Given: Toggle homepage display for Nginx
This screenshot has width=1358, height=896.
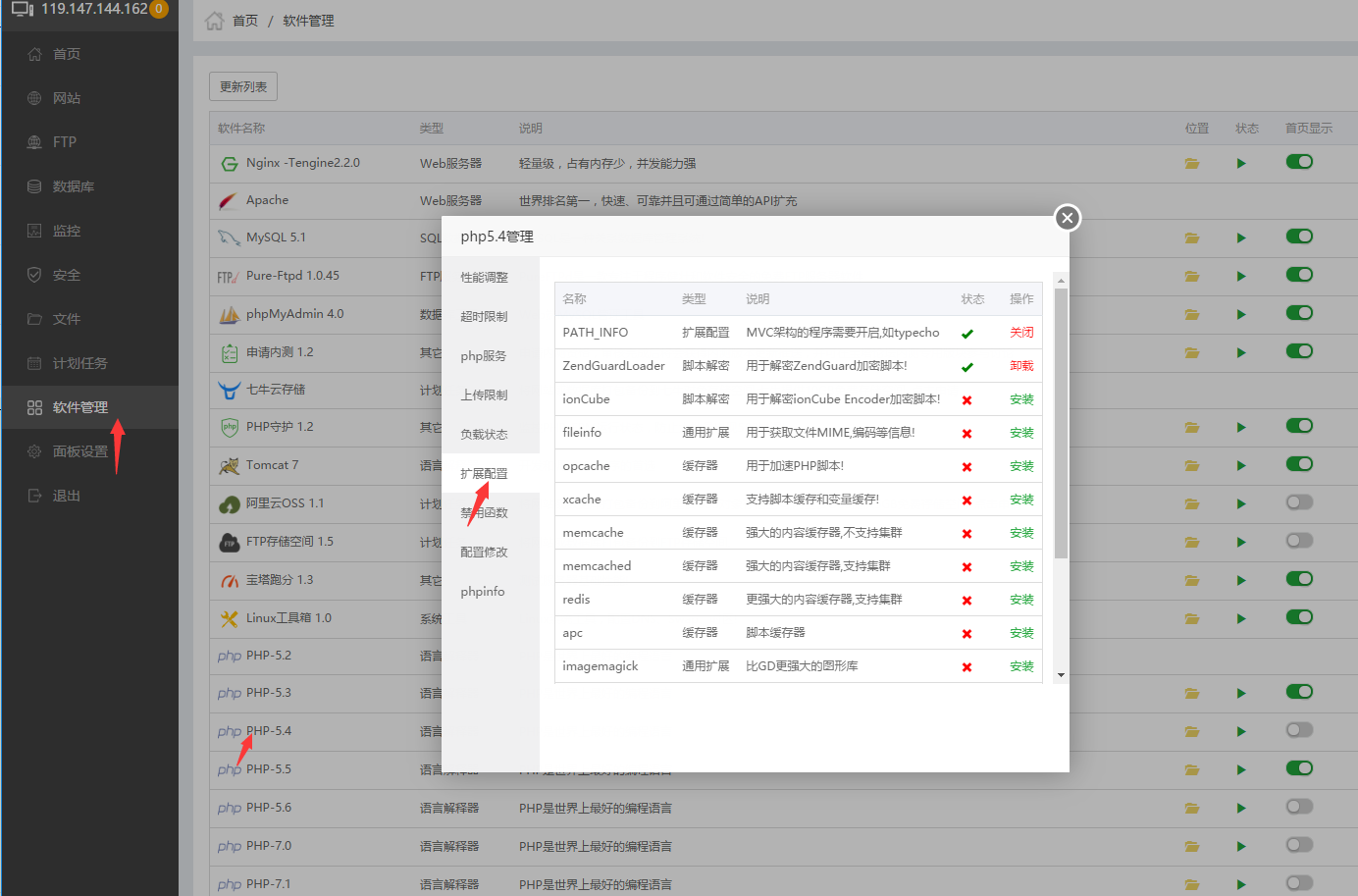Looking at the screenshot, I should (x=1299, y=162).
